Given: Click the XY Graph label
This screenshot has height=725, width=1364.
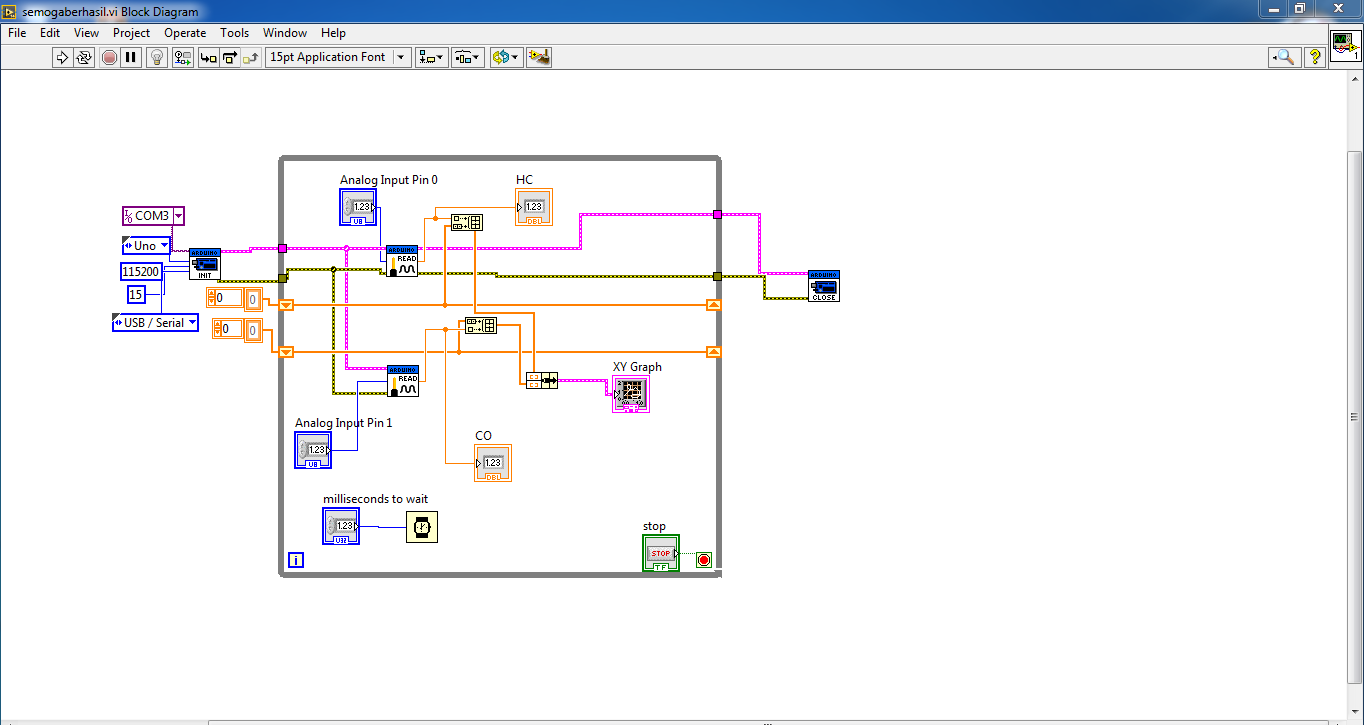Looking at the screenshot, I should click(637, 367).
